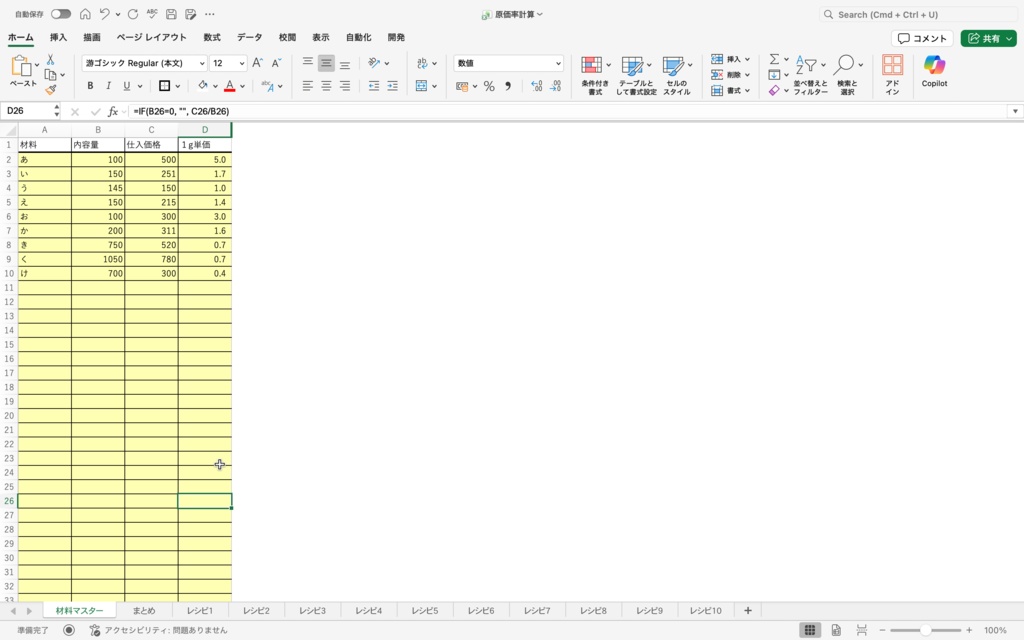The height and width of the screenshot is (640, 1024).
Task: Click the コメント button
Action: [921, 39]
